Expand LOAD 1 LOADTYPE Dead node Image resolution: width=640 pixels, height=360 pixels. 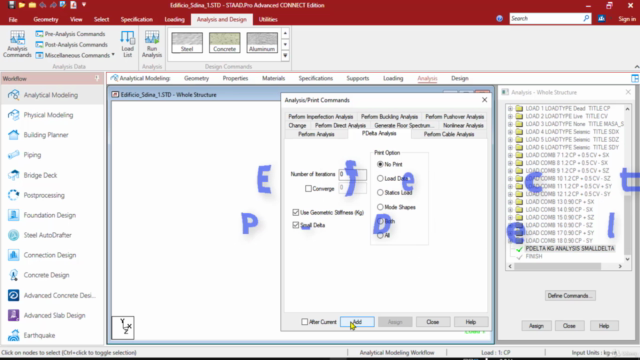[x=510, y=109]
